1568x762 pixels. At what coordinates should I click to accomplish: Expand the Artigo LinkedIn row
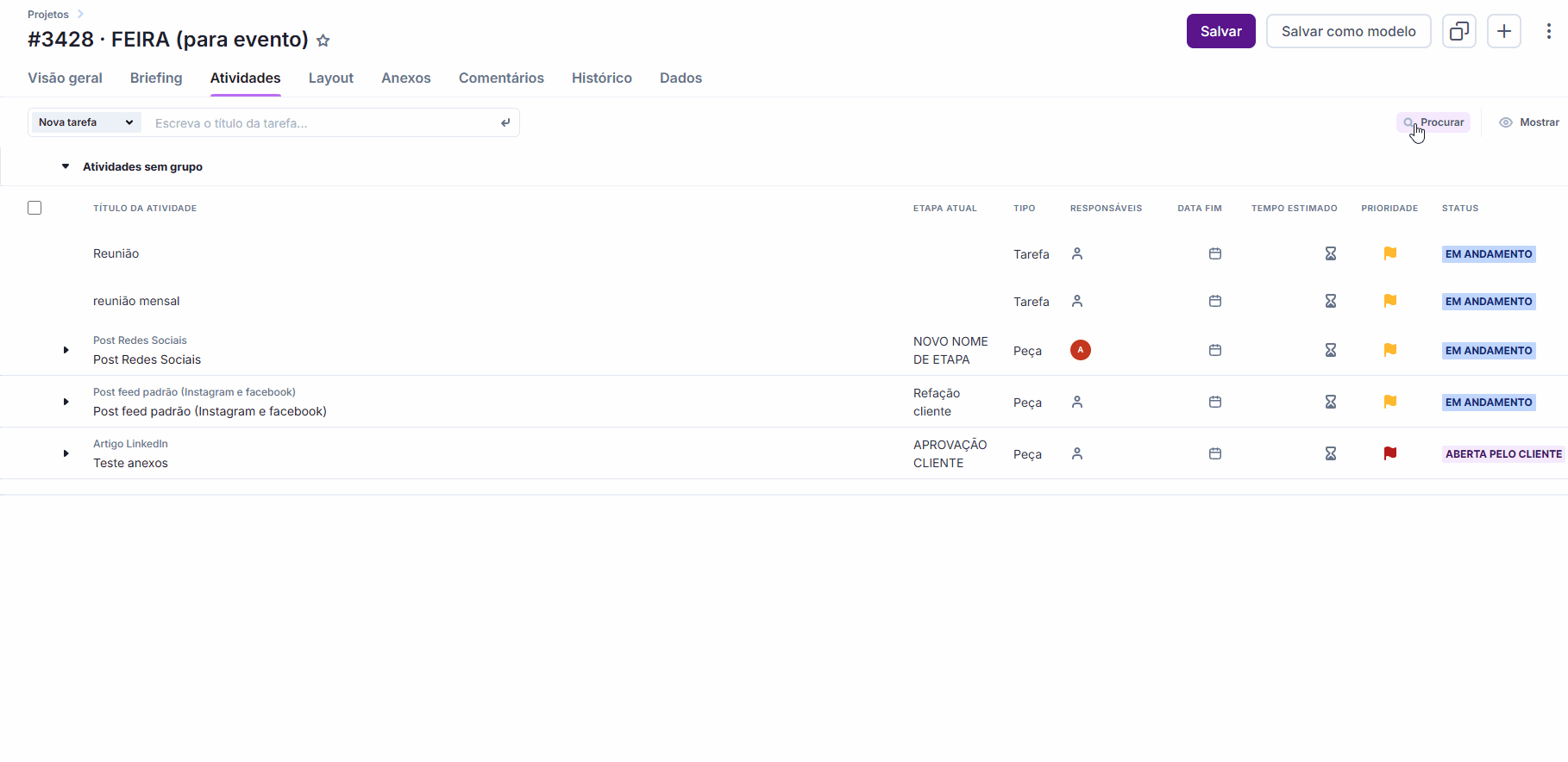tap(66, 453)
